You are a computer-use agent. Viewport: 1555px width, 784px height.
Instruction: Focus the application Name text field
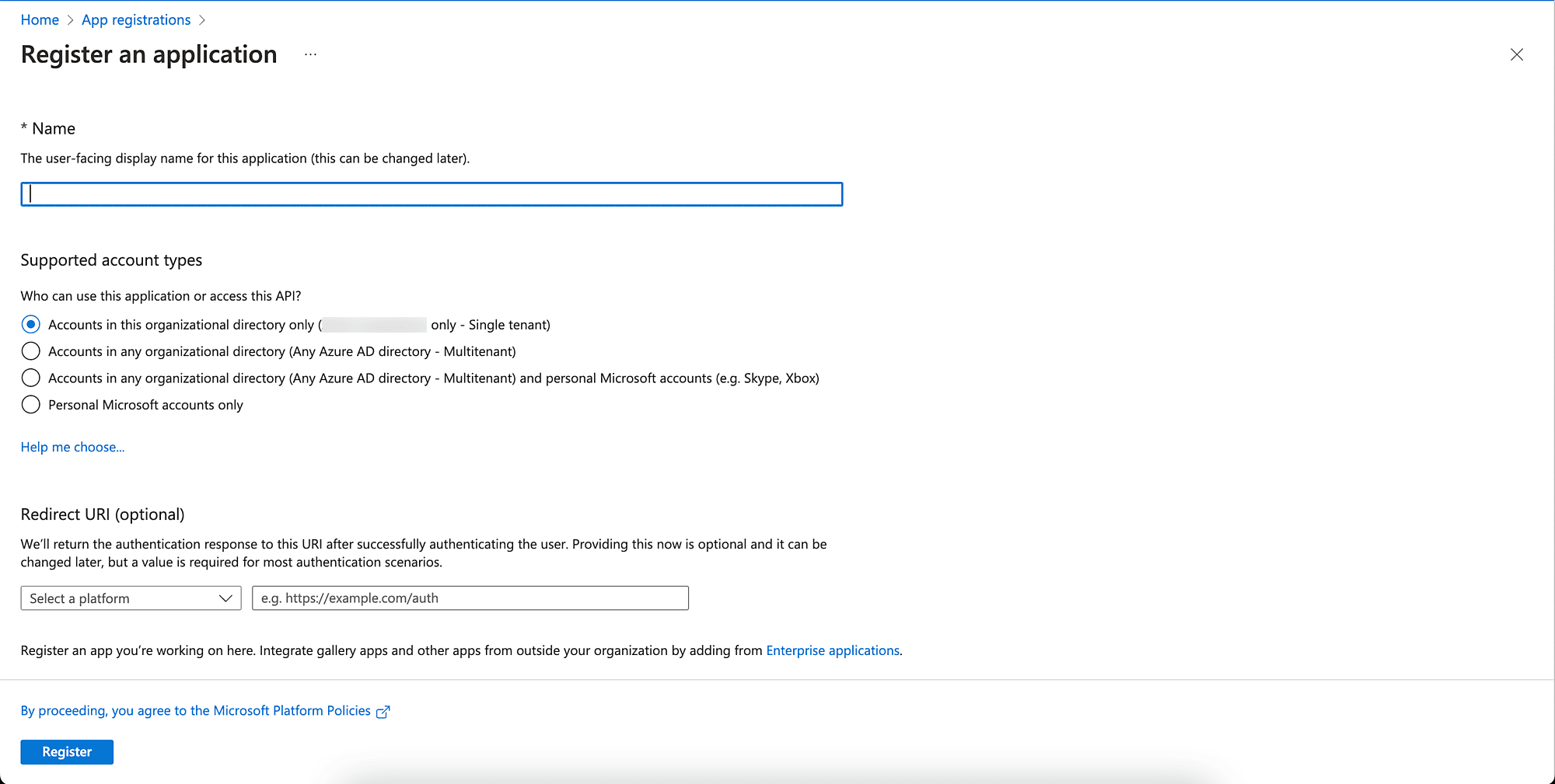(432, 194)
